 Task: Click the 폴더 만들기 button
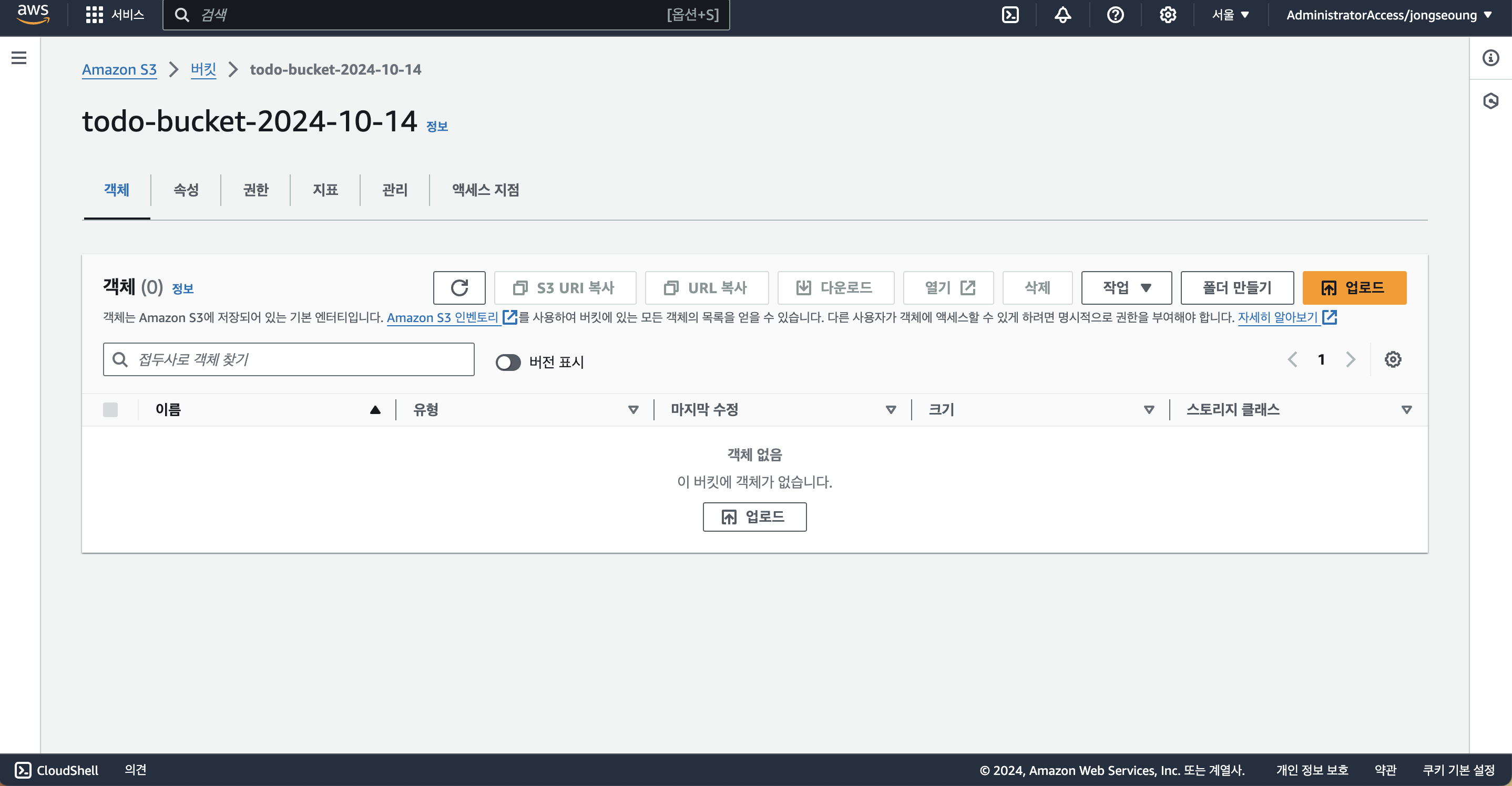[x=1237, y=287]
